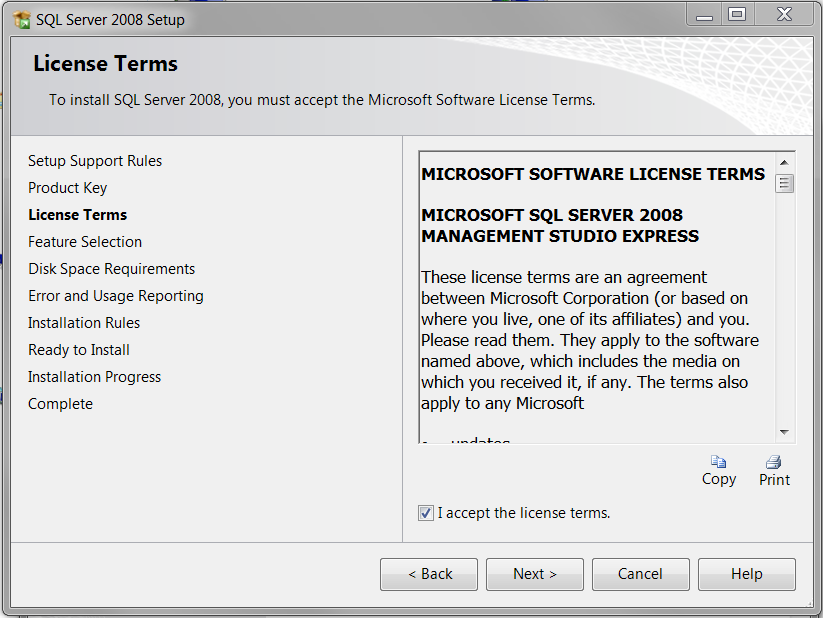Select 'Disk Space Requirements' in step list
Screen dimensions: 823x618
pos(111,269)
